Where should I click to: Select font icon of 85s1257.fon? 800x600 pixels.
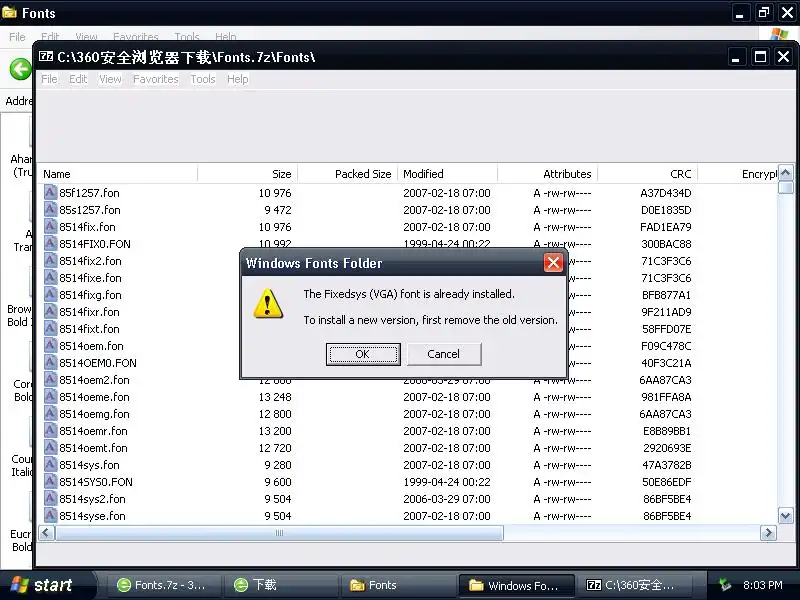(x=50, y=209)
